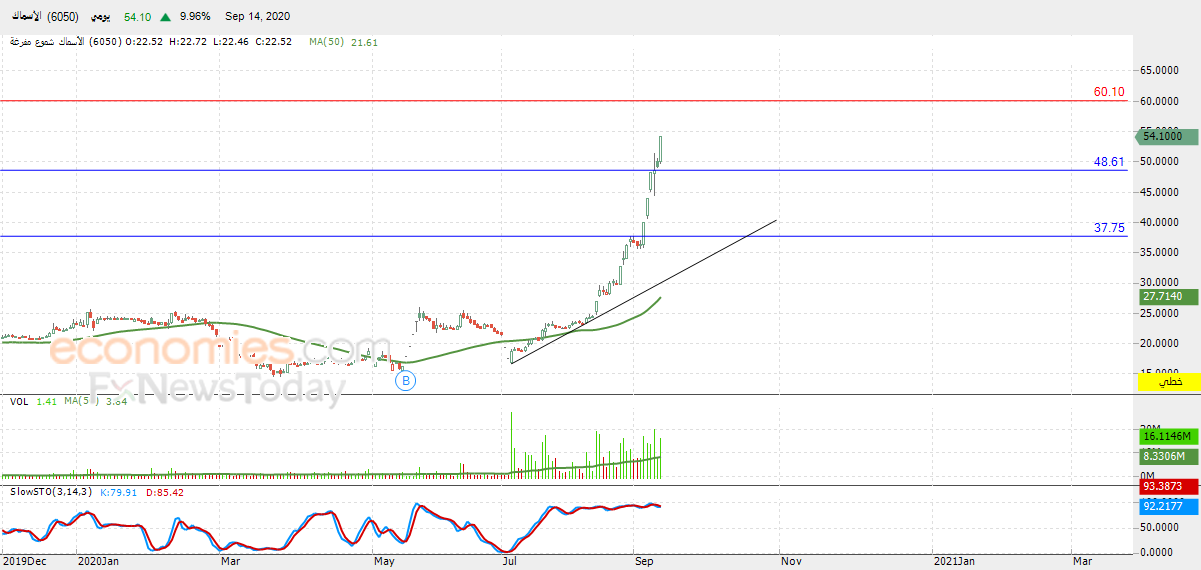
Task: Click the May time axis label
Action: tap(385, 562)
